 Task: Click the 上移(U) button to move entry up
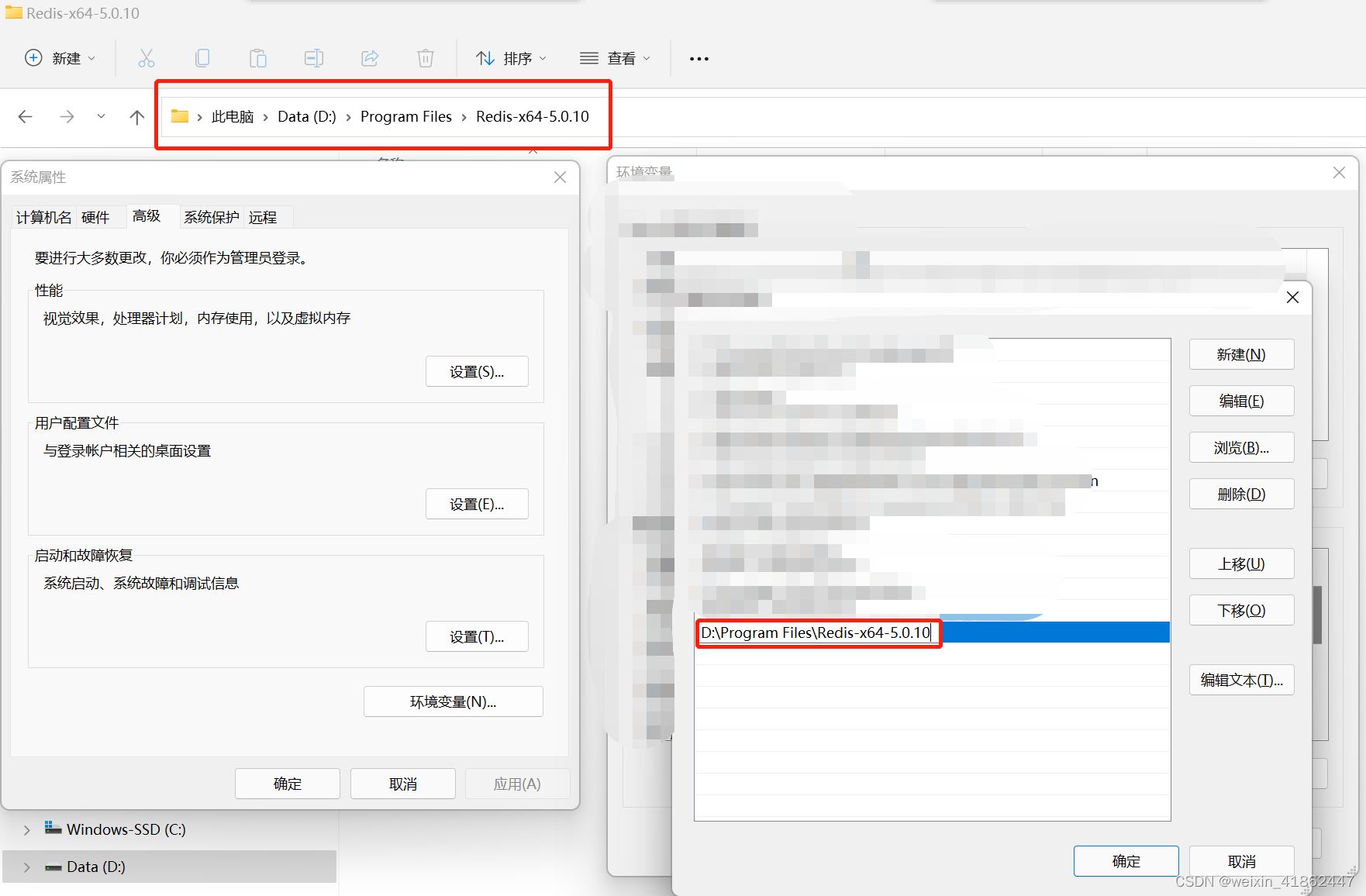1241,563
